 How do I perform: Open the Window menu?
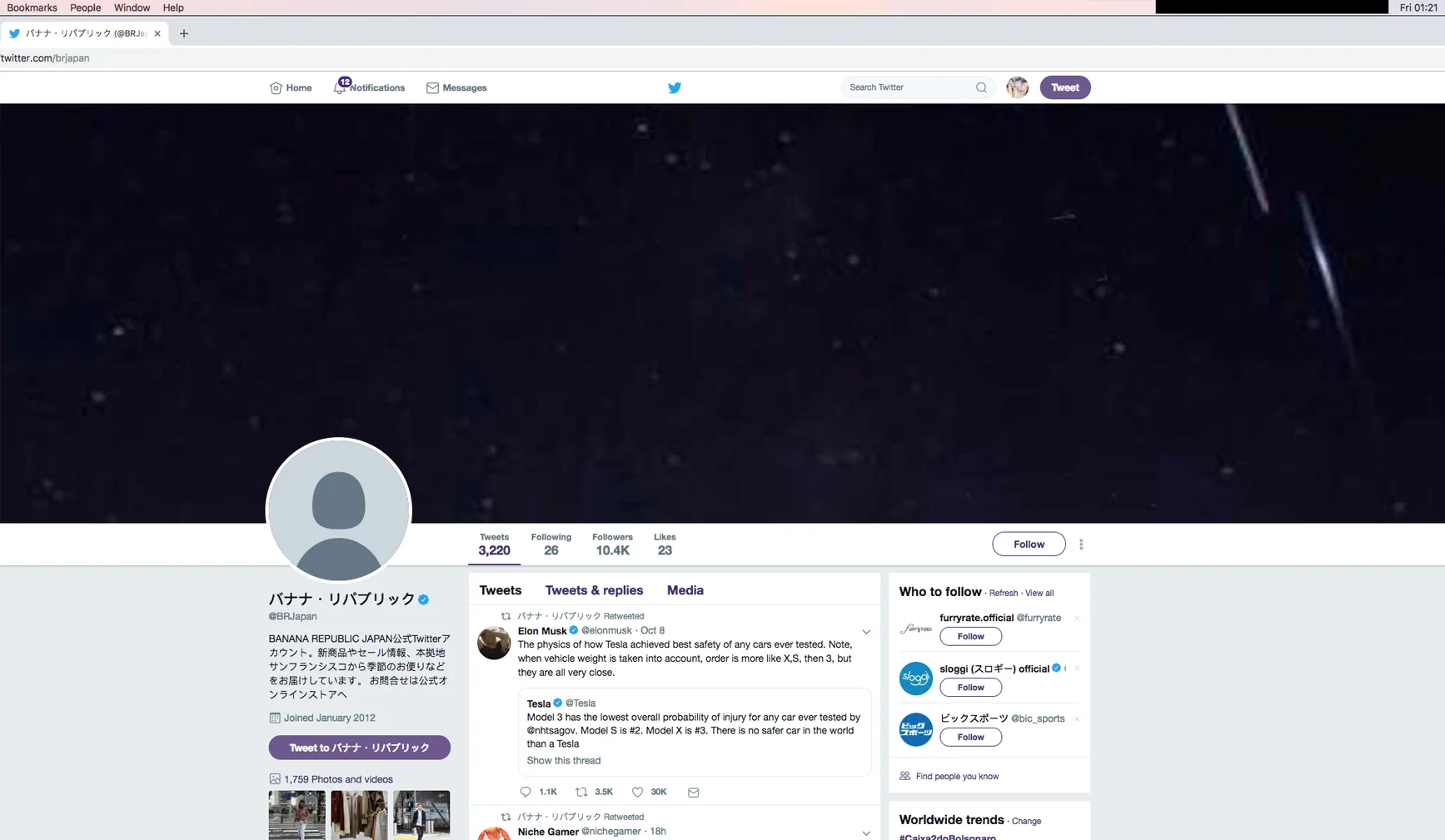click(132, 7)
